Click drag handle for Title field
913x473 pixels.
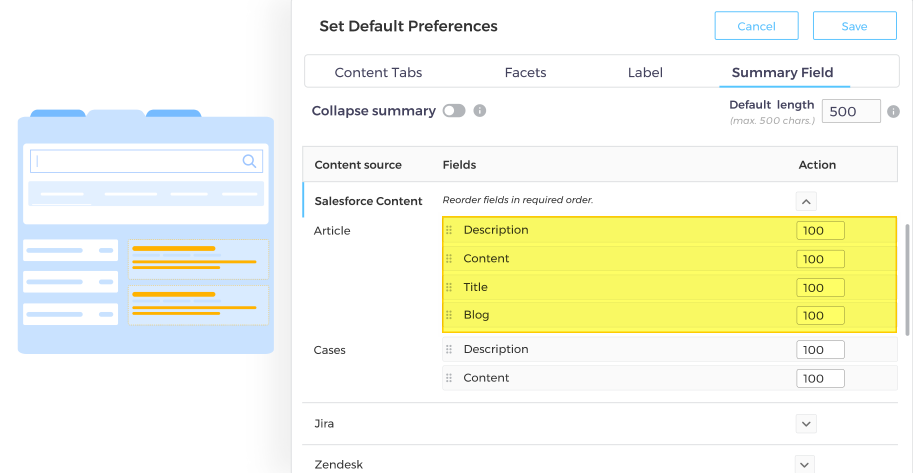coord(449,288)
